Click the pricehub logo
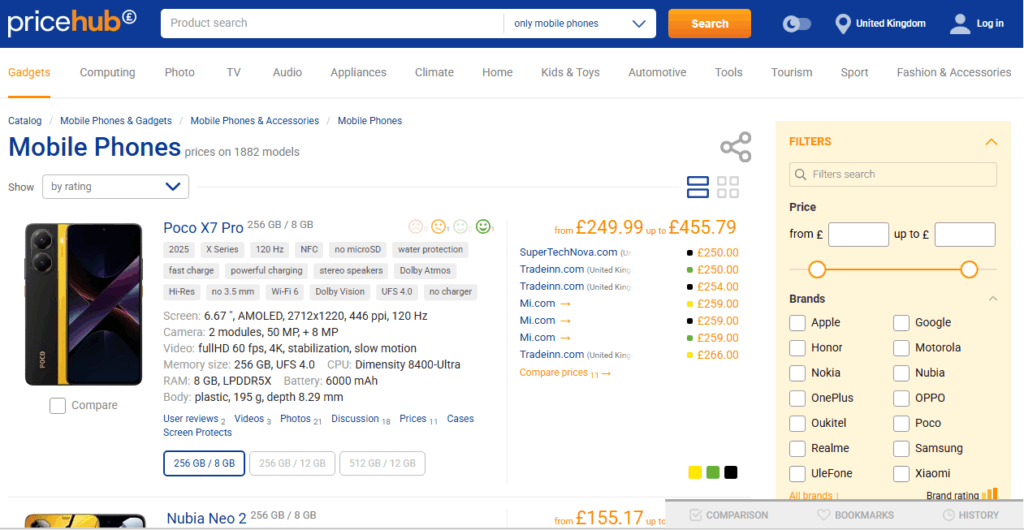This screenshot has width=1024, height=530. 72,23
